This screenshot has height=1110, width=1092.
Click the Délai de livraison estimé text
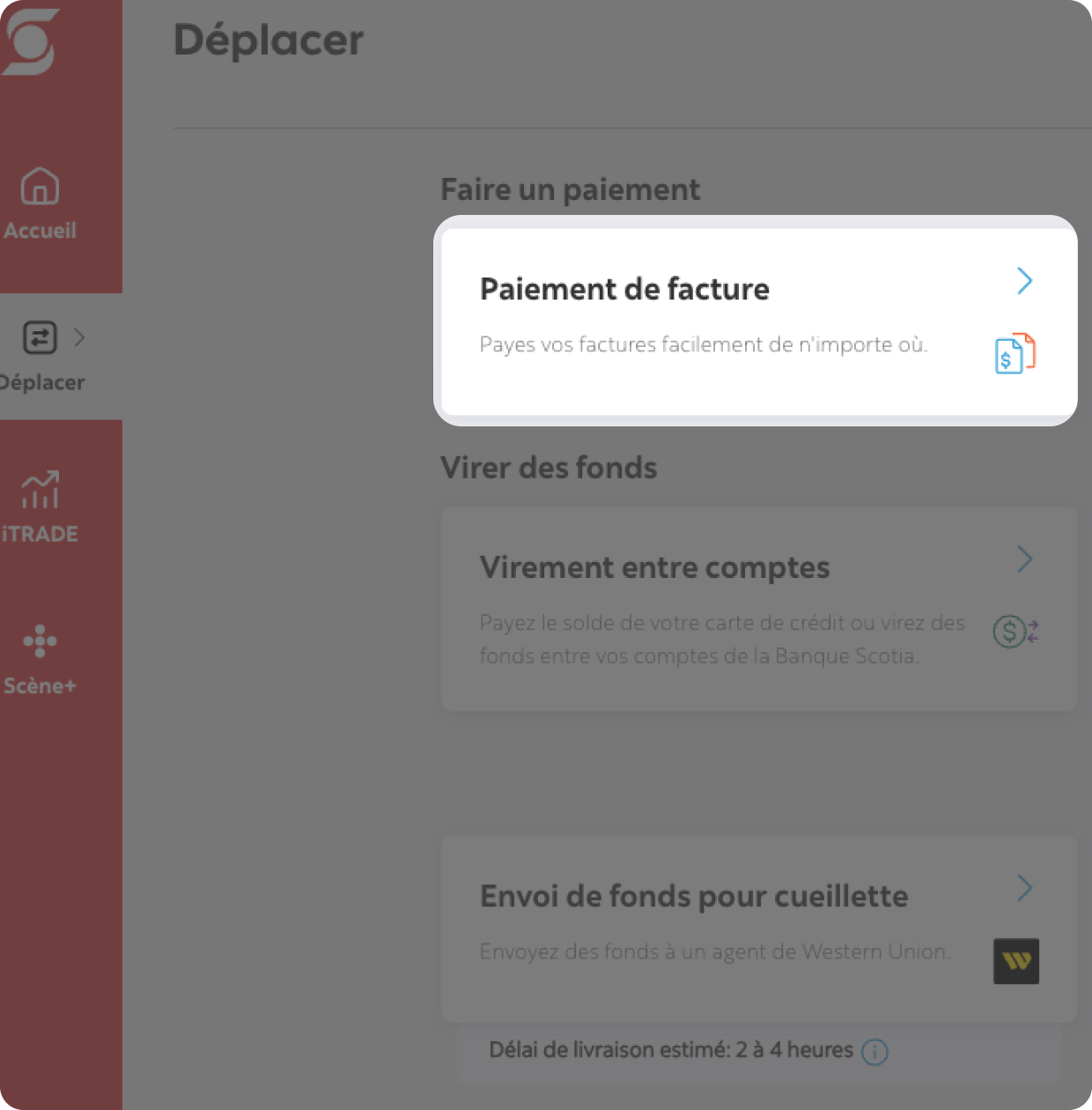click(x=671, y=1050)
